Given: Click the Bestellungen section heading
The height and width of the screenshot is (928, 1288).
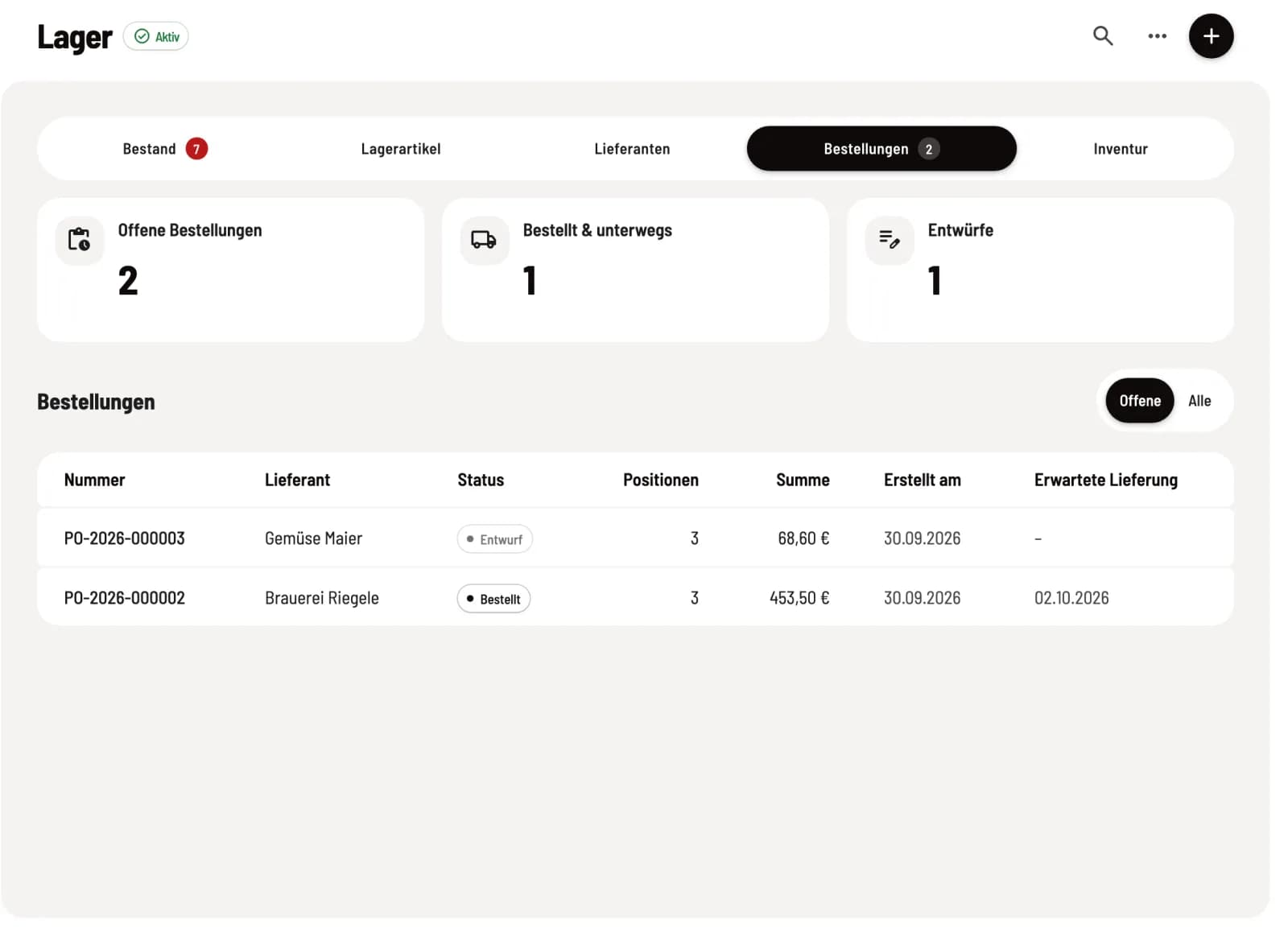Looking at the screenshot, I should coord(96,402).
